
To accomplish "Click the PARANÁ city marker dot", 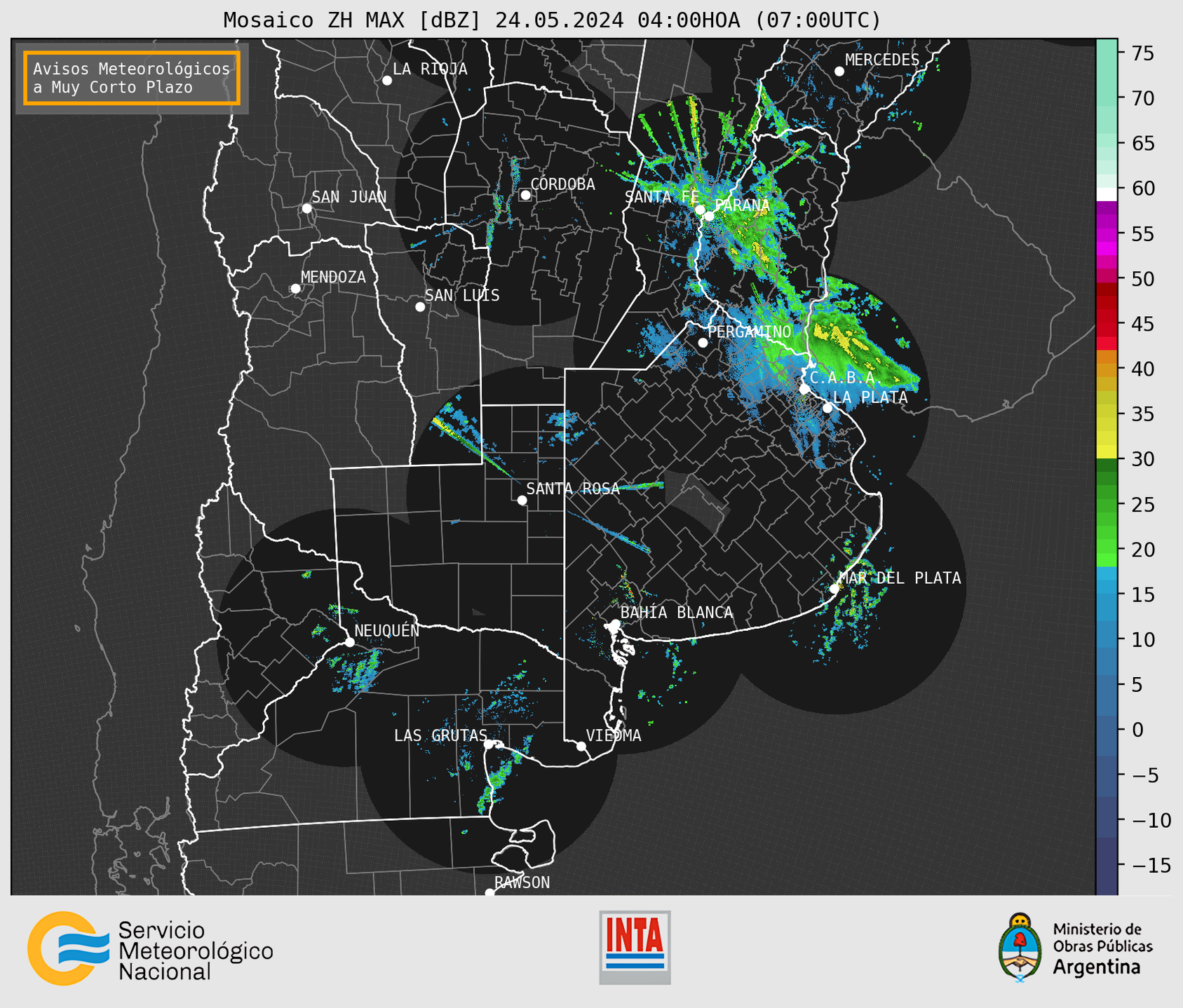I will (x=710, y=216).
